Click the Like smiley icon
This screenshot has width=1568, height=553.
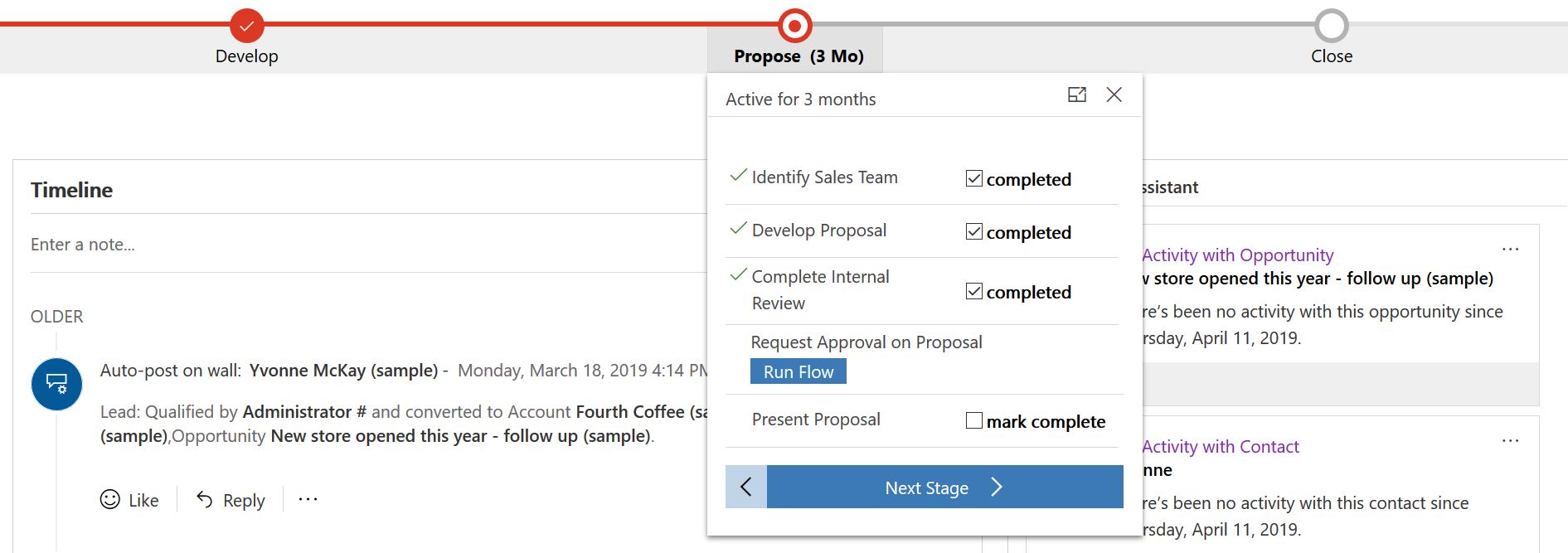109,499
